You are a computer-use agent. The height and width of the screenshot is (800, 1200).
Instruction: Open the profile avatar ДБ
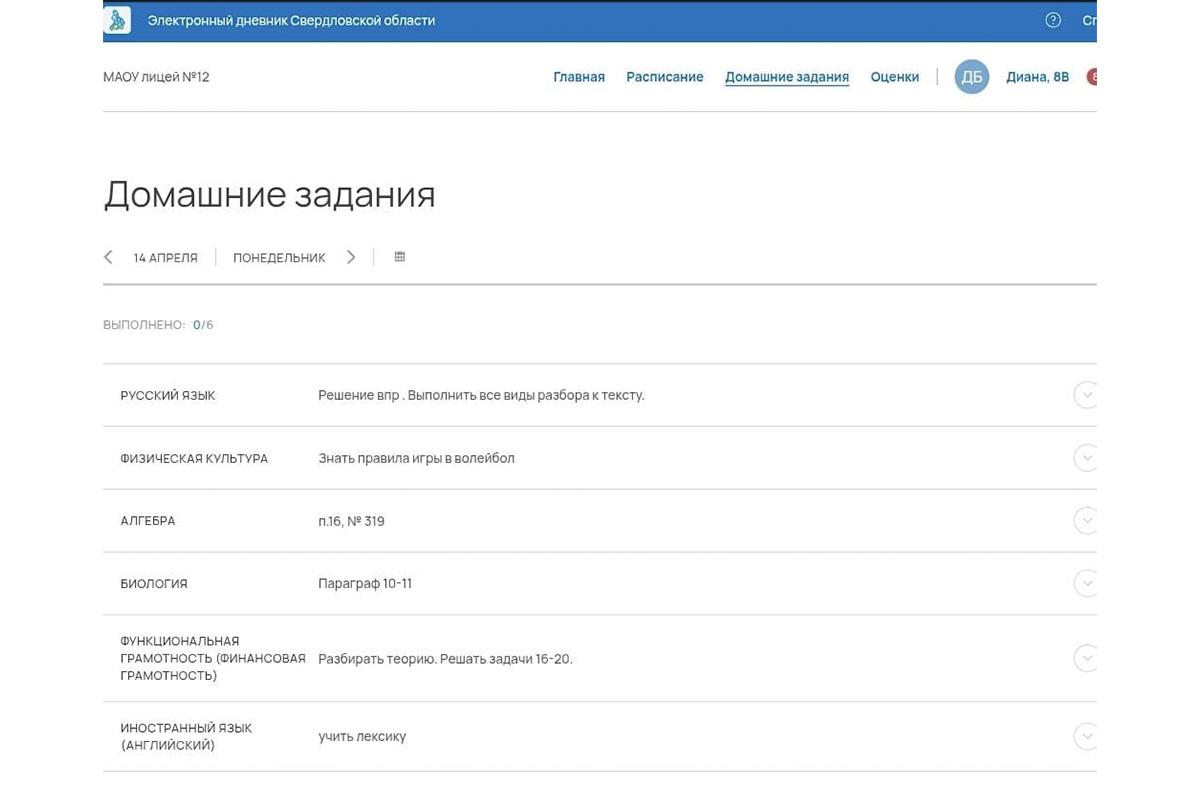click(x=971, y=76)
